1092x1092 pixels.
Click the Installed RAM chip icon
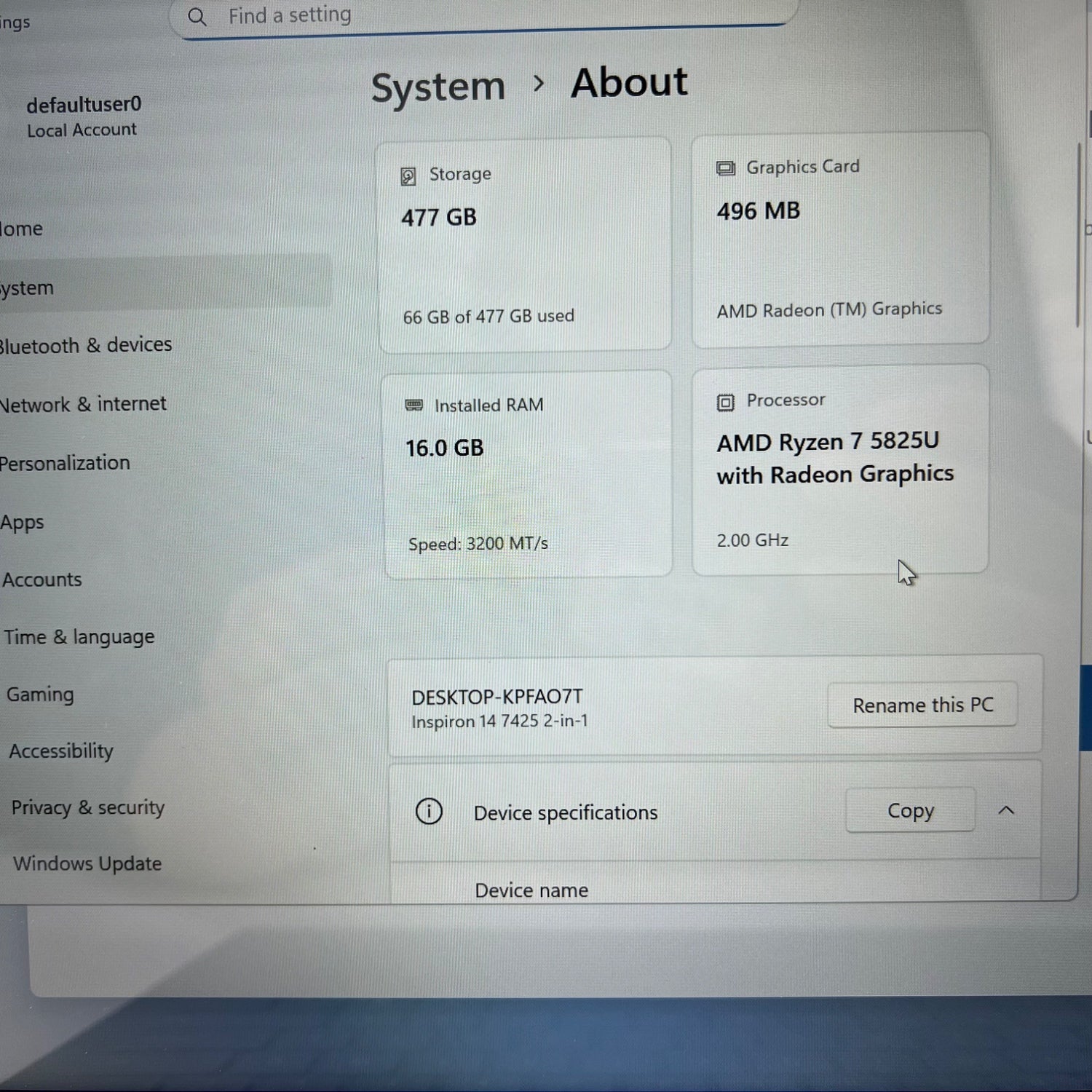(414, 405)
